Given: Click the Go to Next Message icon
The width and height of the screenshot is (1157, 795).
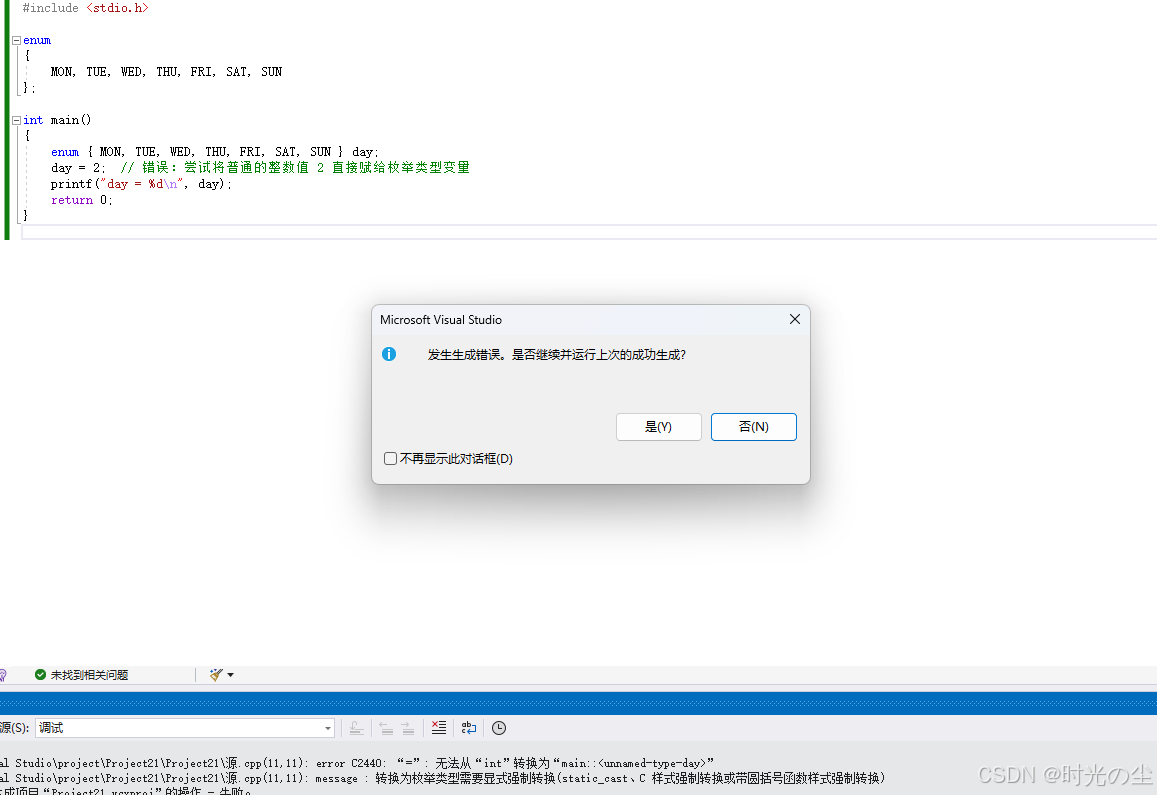Looking at the screenshot, I should [407, 728].
